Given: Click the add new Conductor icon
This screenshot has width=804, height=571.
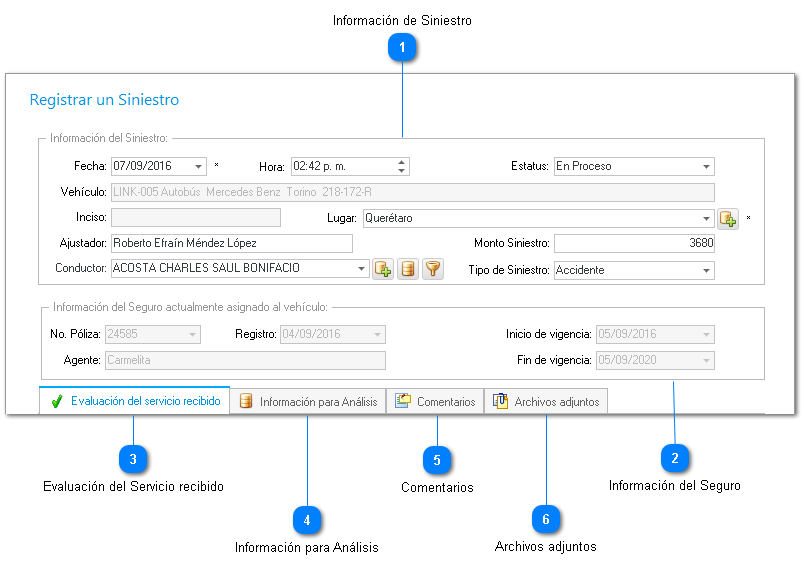Looking at the screenshot, I should tap(382, 269).
